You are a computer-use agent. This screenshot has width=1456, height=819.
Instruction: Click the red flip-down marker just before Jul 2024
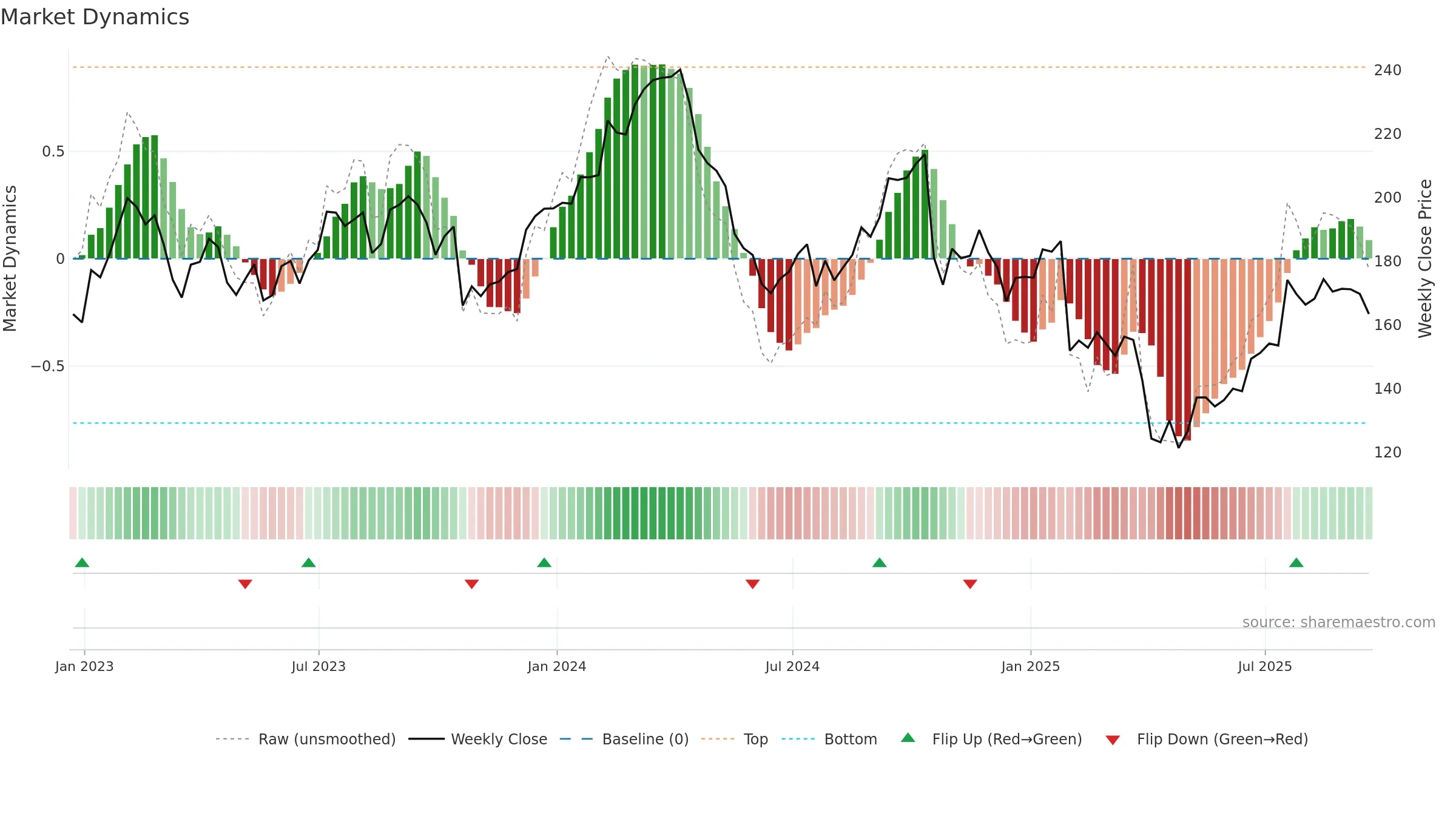click(x=753, y=584)
